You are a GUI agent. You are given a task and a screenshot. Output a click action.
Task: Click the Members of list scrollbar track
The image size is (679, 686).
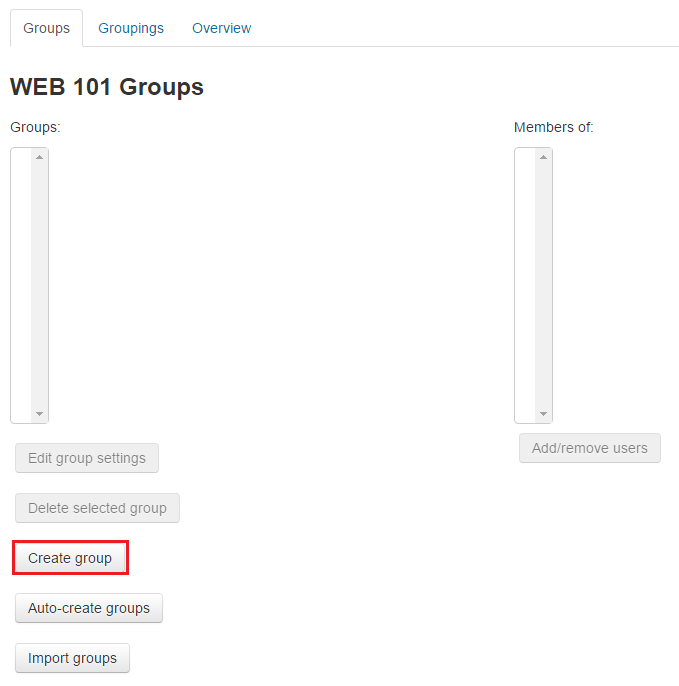(544, 285)
